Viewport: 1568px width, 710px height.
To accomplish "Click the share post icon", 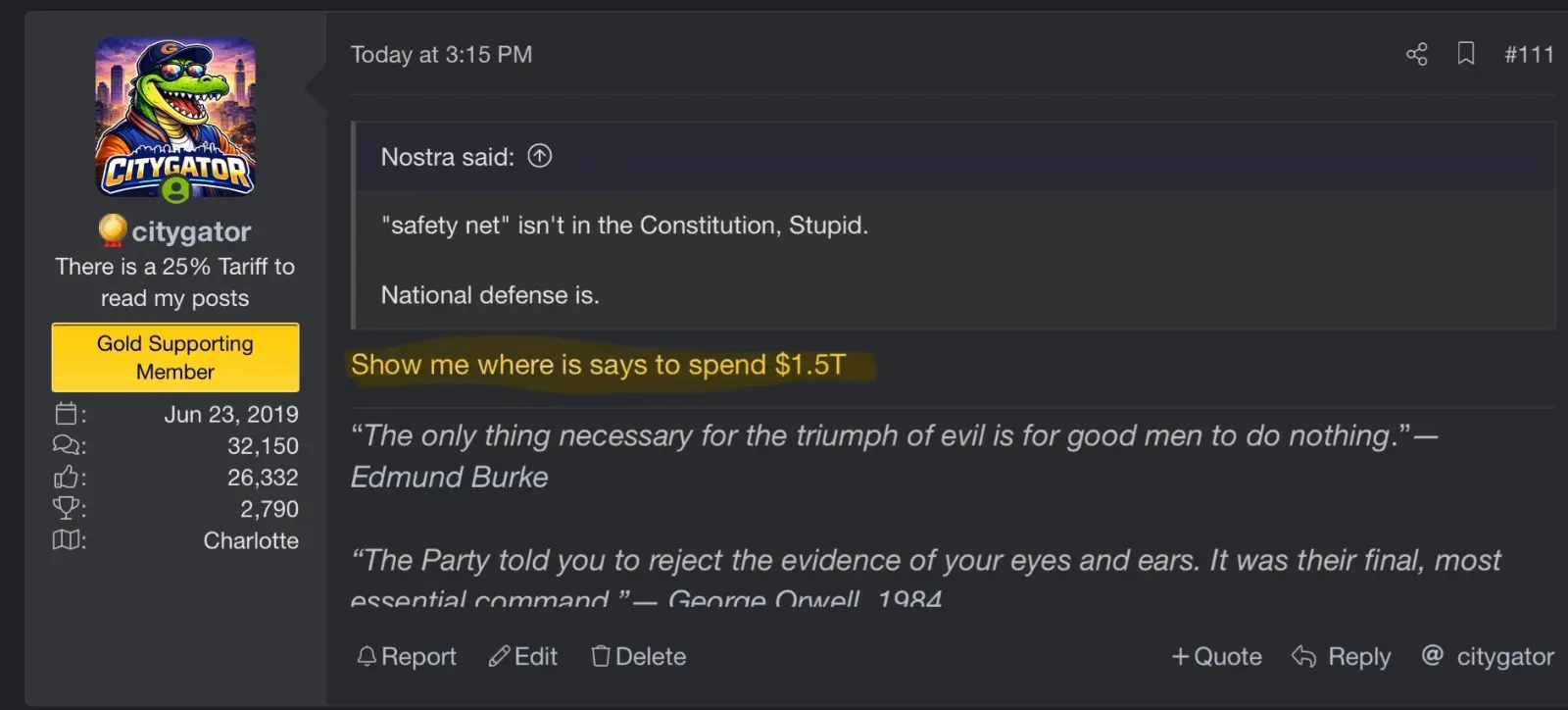I will pyautogui.click(x=1416, y=54).
